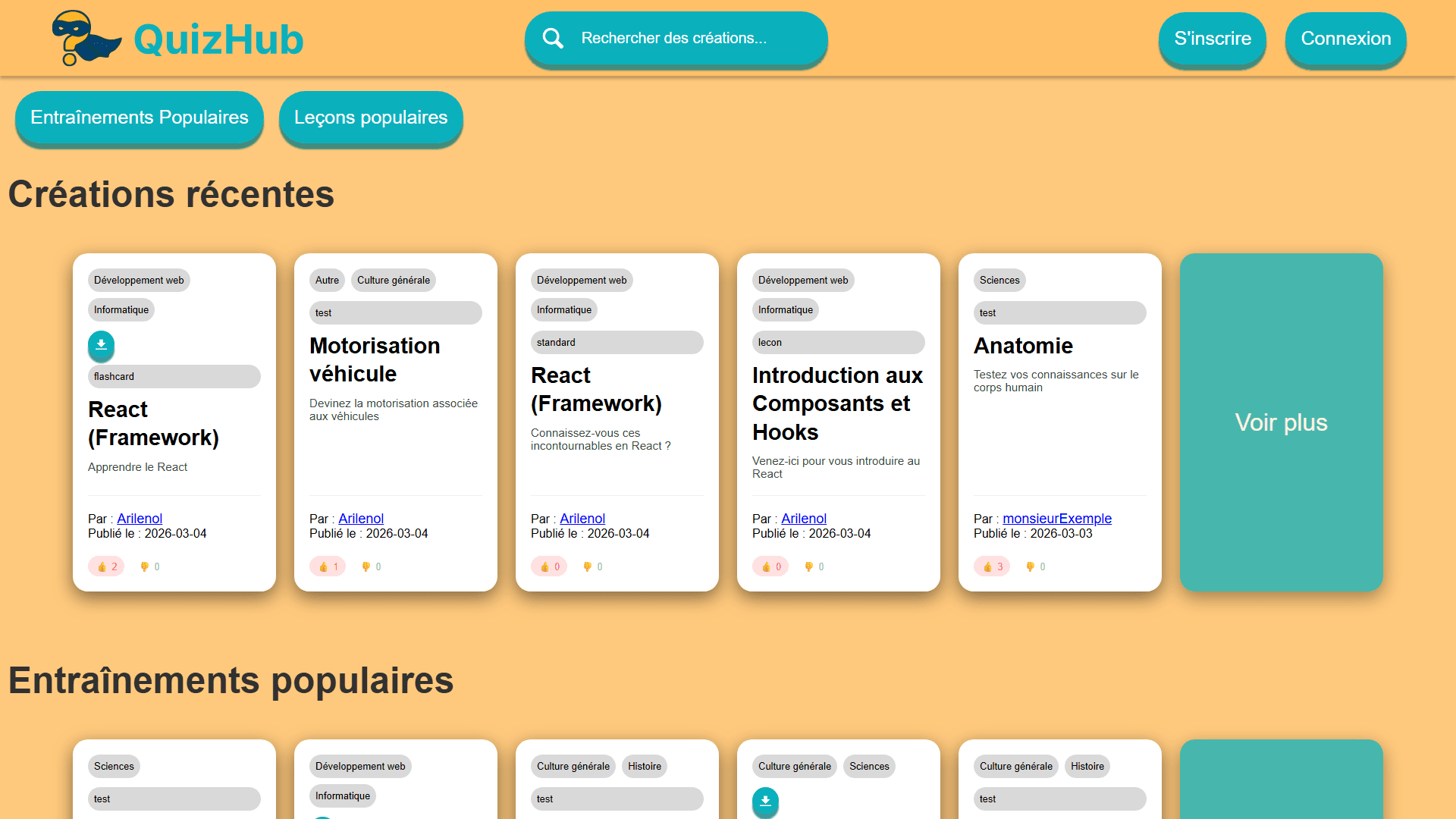Open the Connexion login button
The image size is (1456, 819).
coord(1346,39)
